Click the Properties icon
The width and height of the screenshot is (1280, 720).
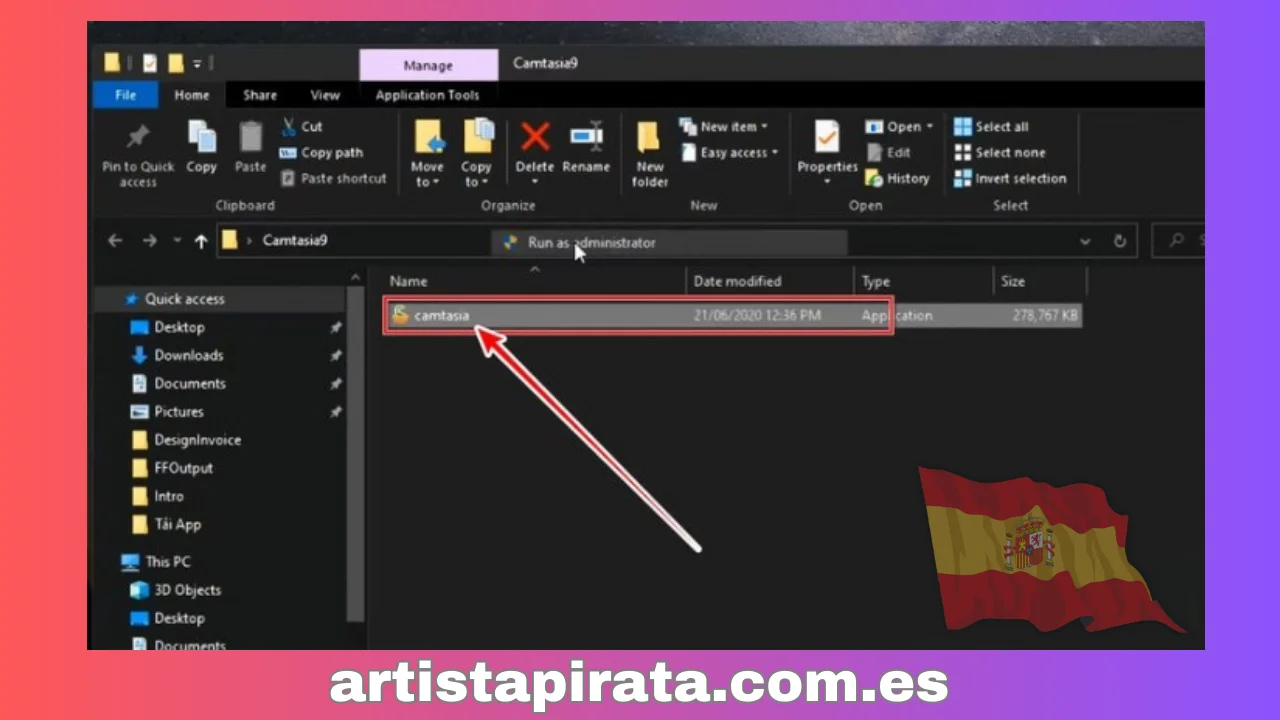coord(827,136)
